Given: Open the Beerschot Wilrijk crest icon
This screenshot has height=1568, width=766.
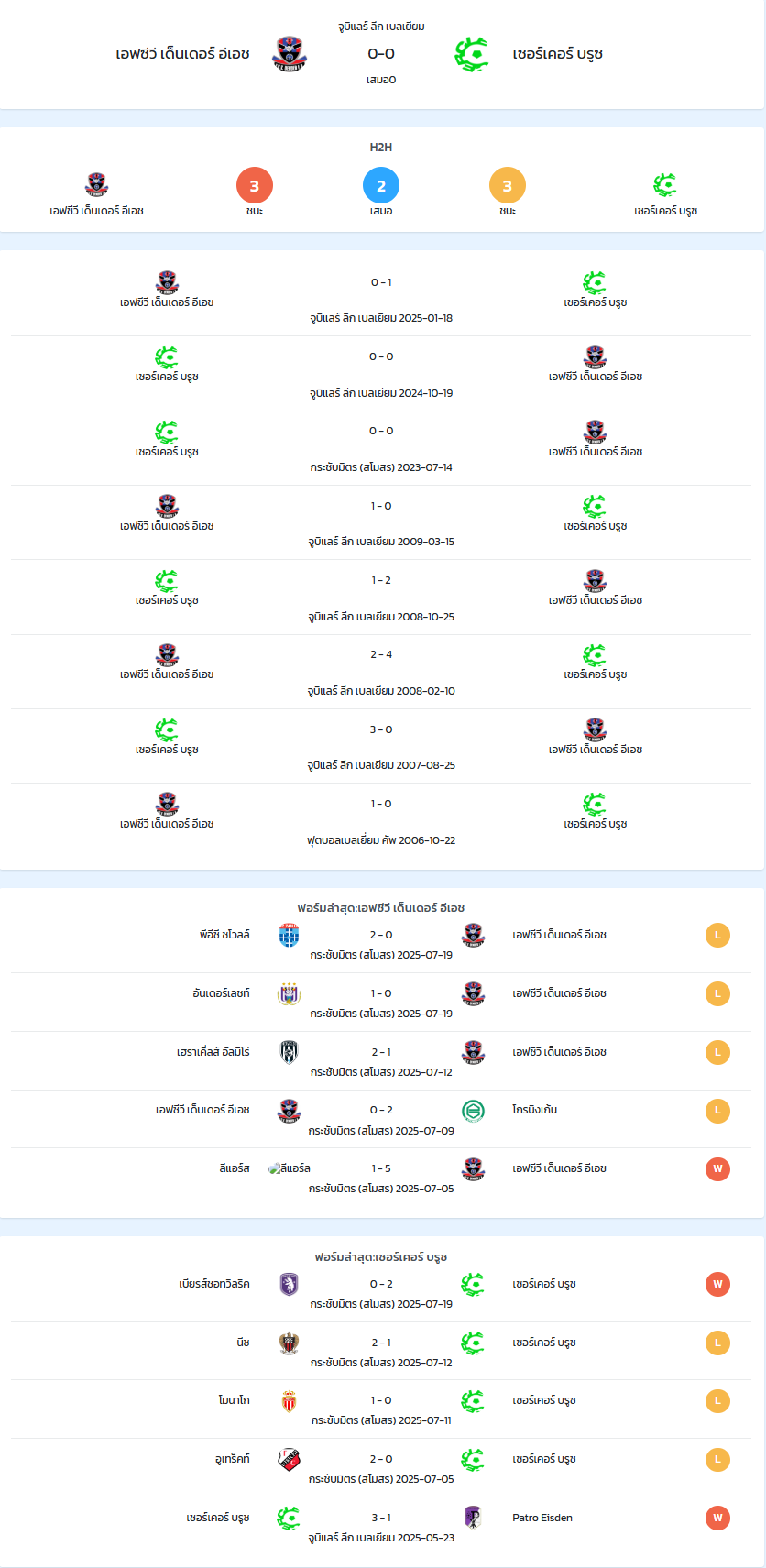Looking at the screenshot, I should tap(290, 1284).
